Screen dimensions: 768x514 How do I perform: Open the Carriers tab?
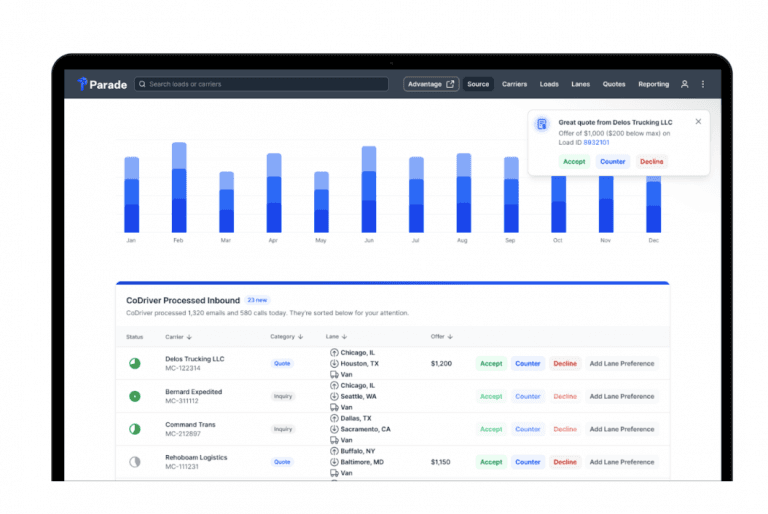[x=514, y=84]
